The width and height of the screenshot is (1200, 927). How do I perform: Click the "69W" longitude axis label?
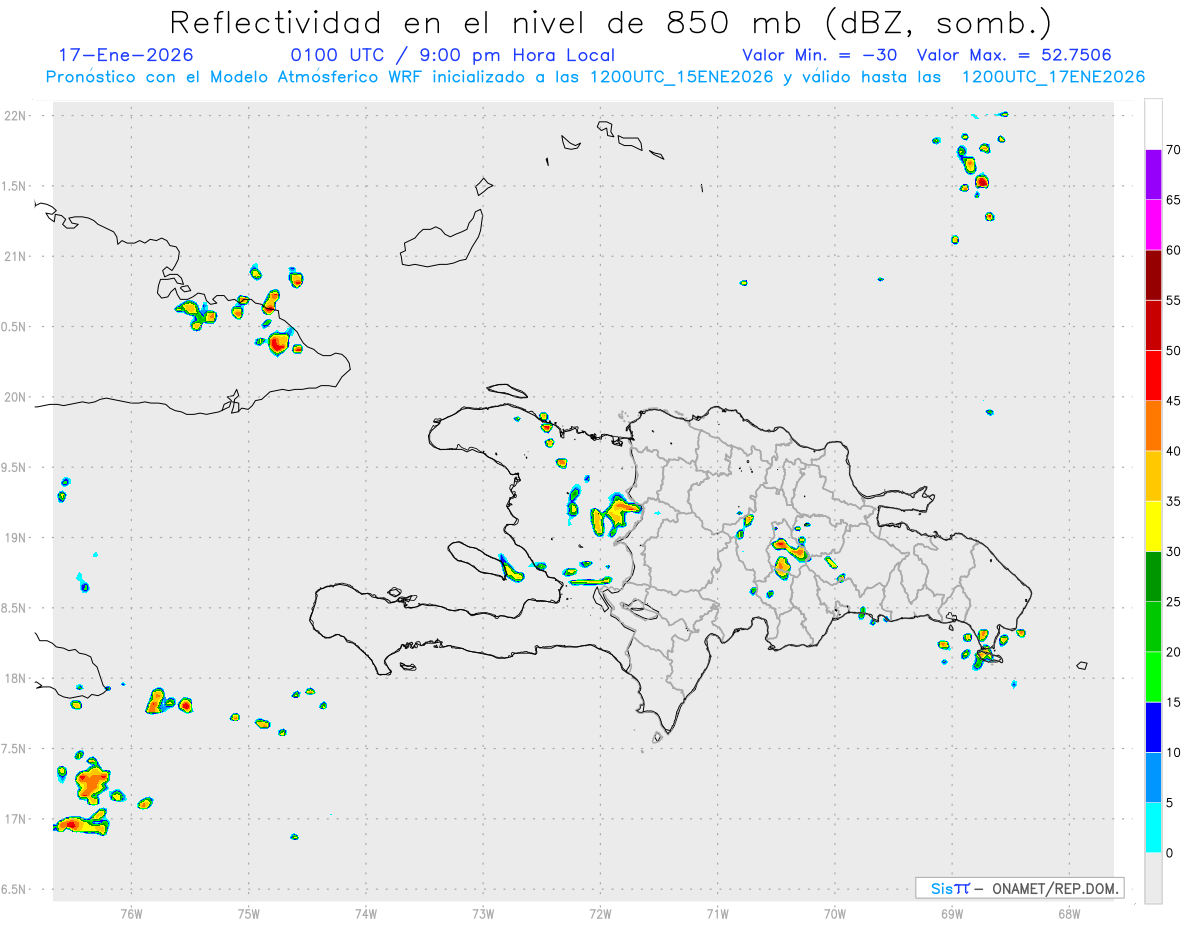(952, 912)
